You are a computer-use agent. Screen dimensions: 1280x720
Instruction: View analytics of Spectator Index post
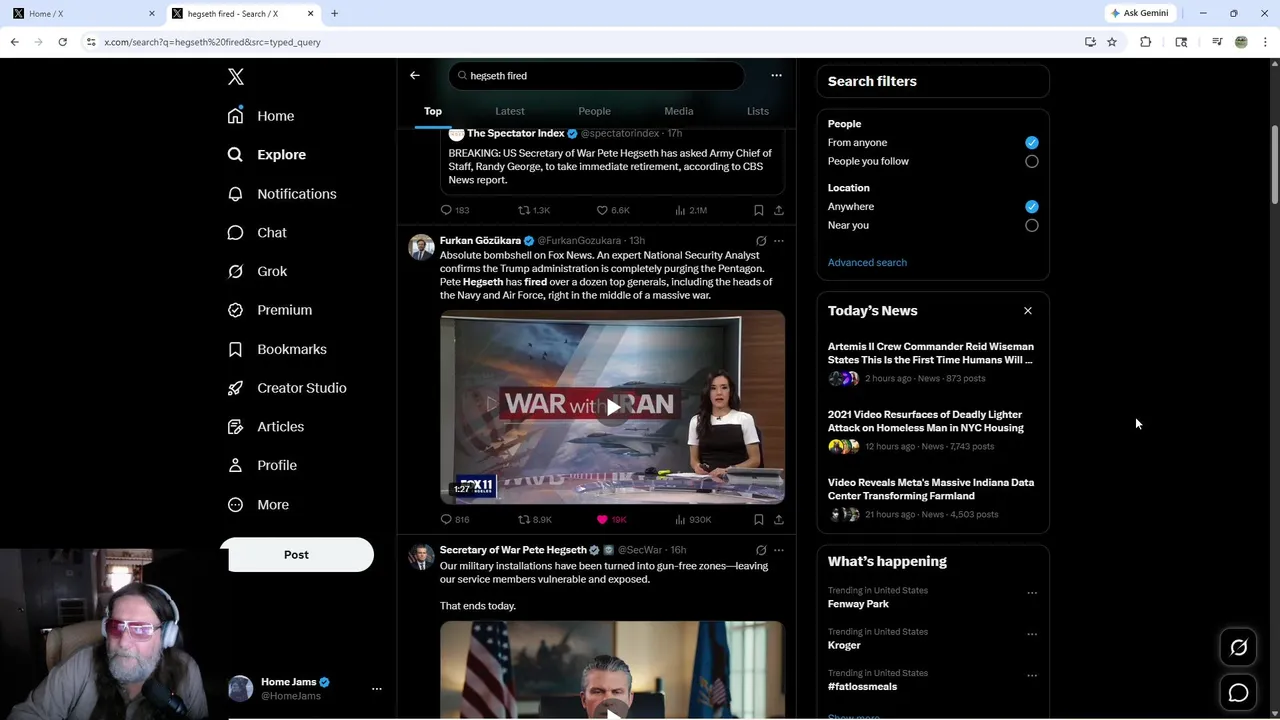point(691,210)
